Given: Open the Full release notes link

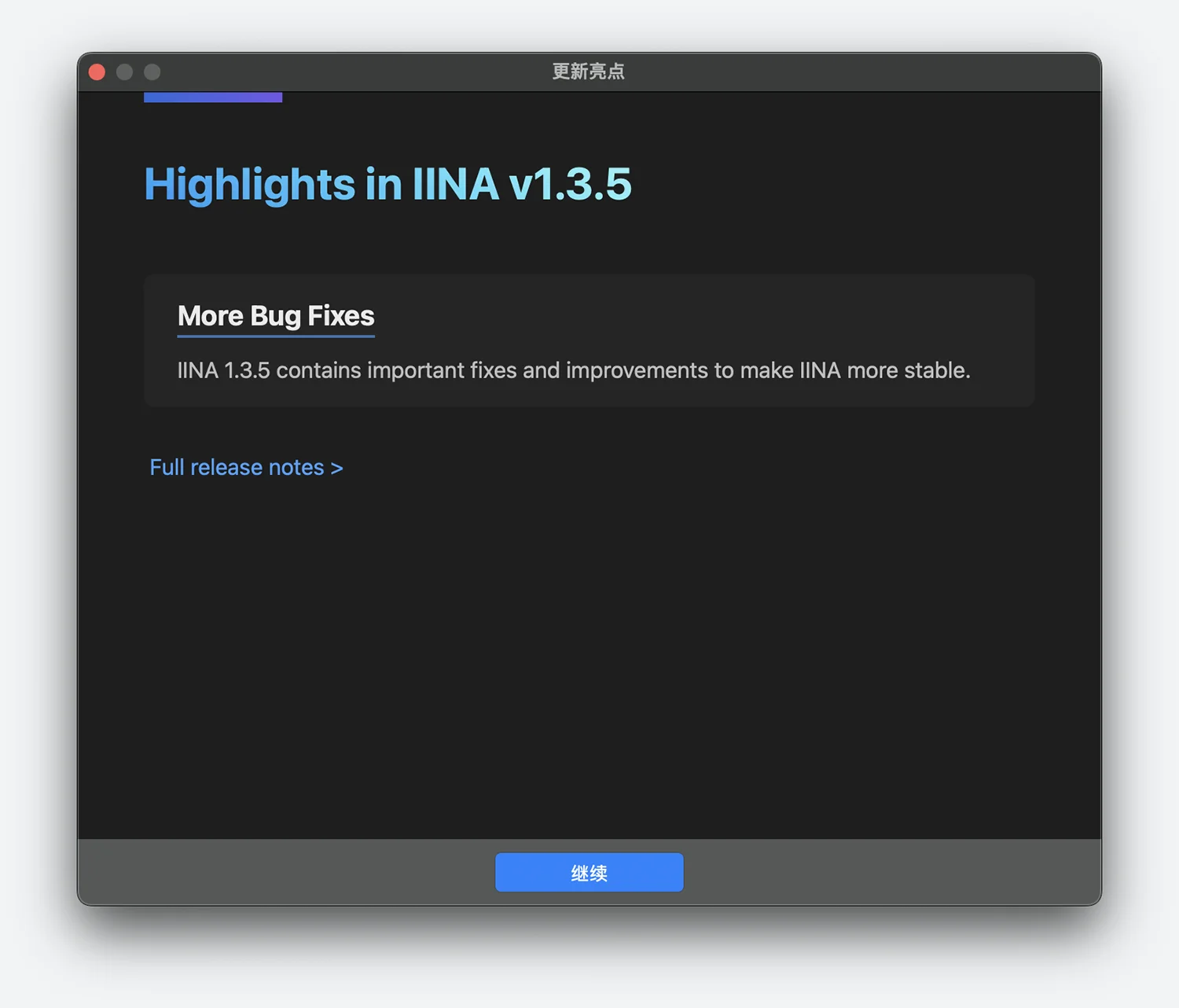Looking at the screenshot, I should pos(246,467).
